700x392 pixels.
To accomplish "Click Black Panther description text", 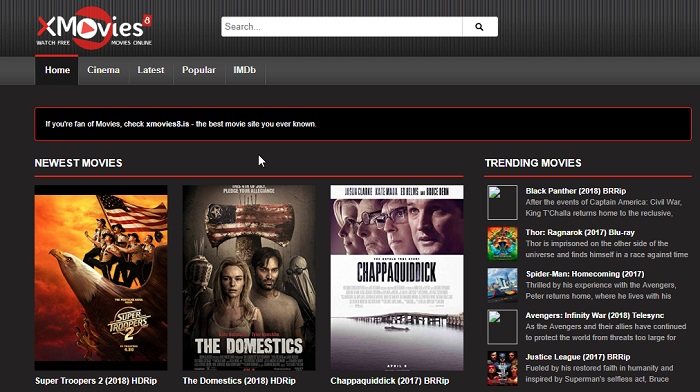I will pos(604,208).
